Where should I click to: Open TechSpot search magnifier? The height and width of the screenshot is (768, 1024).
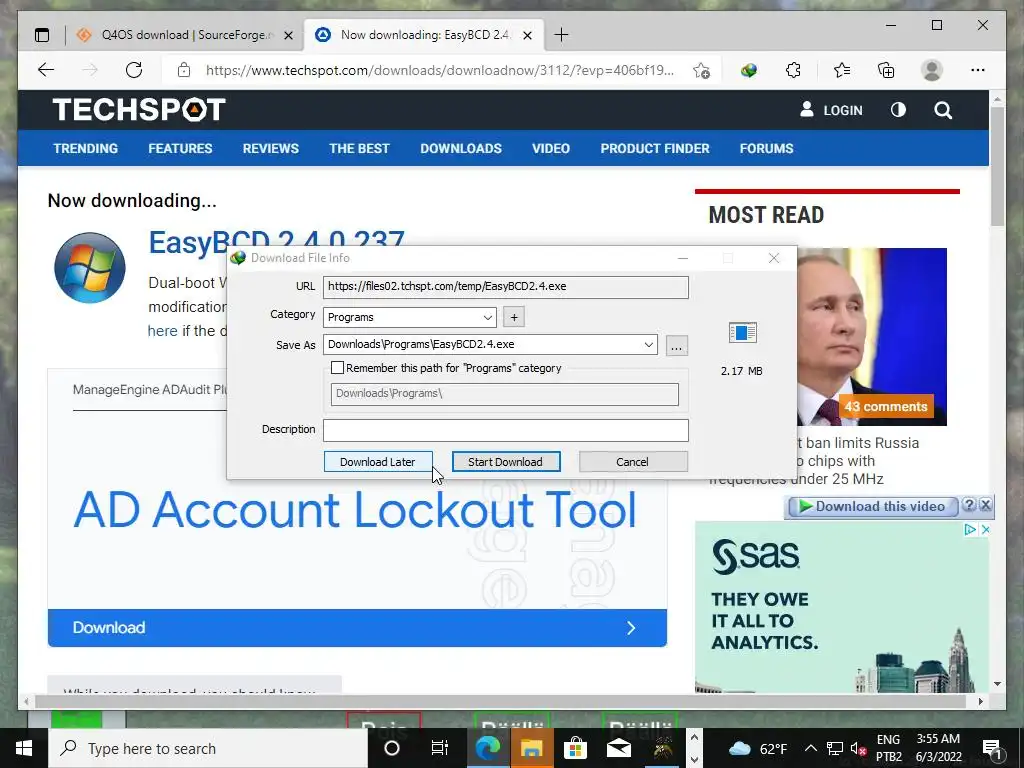943,110
